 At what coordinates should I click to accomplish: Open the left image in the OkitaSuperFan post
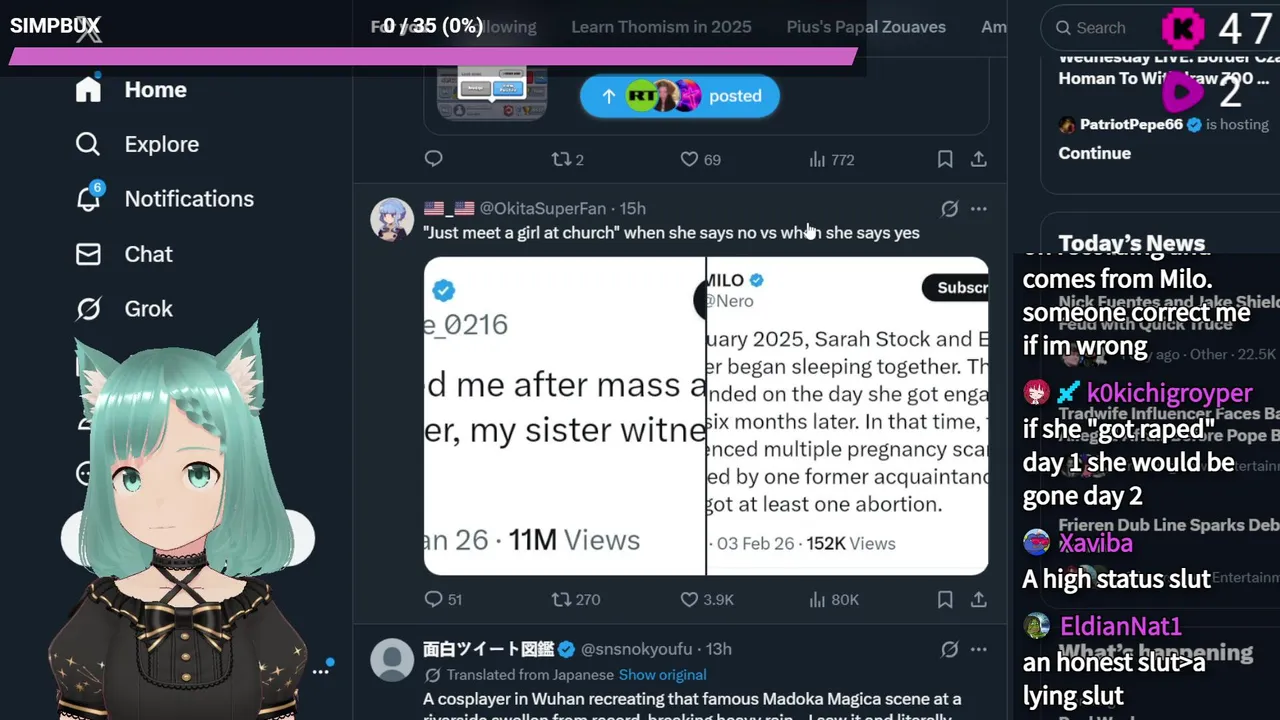click(565, 415)
